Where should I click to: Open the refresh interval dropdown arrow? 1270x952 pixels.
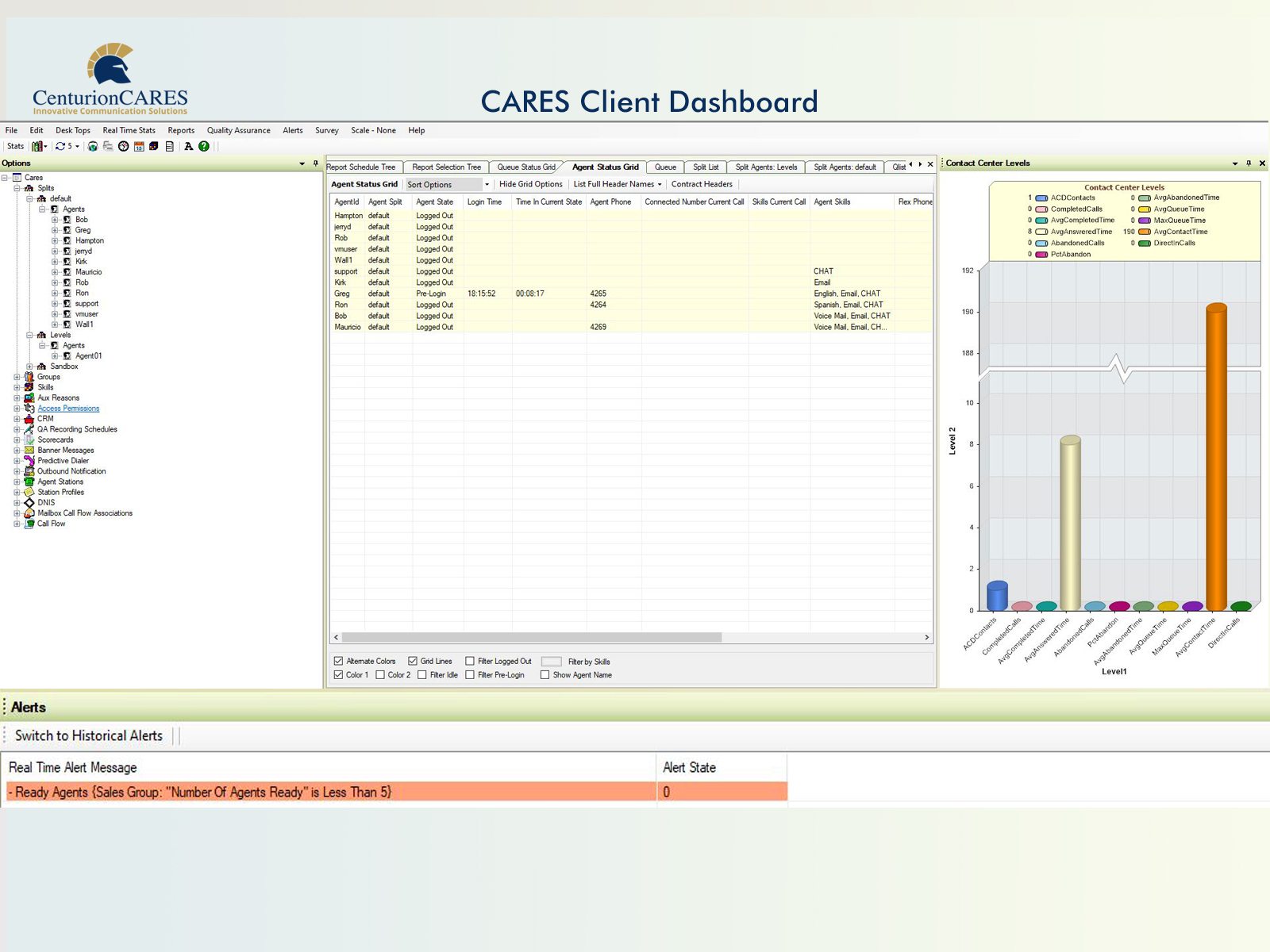[78, 147]
